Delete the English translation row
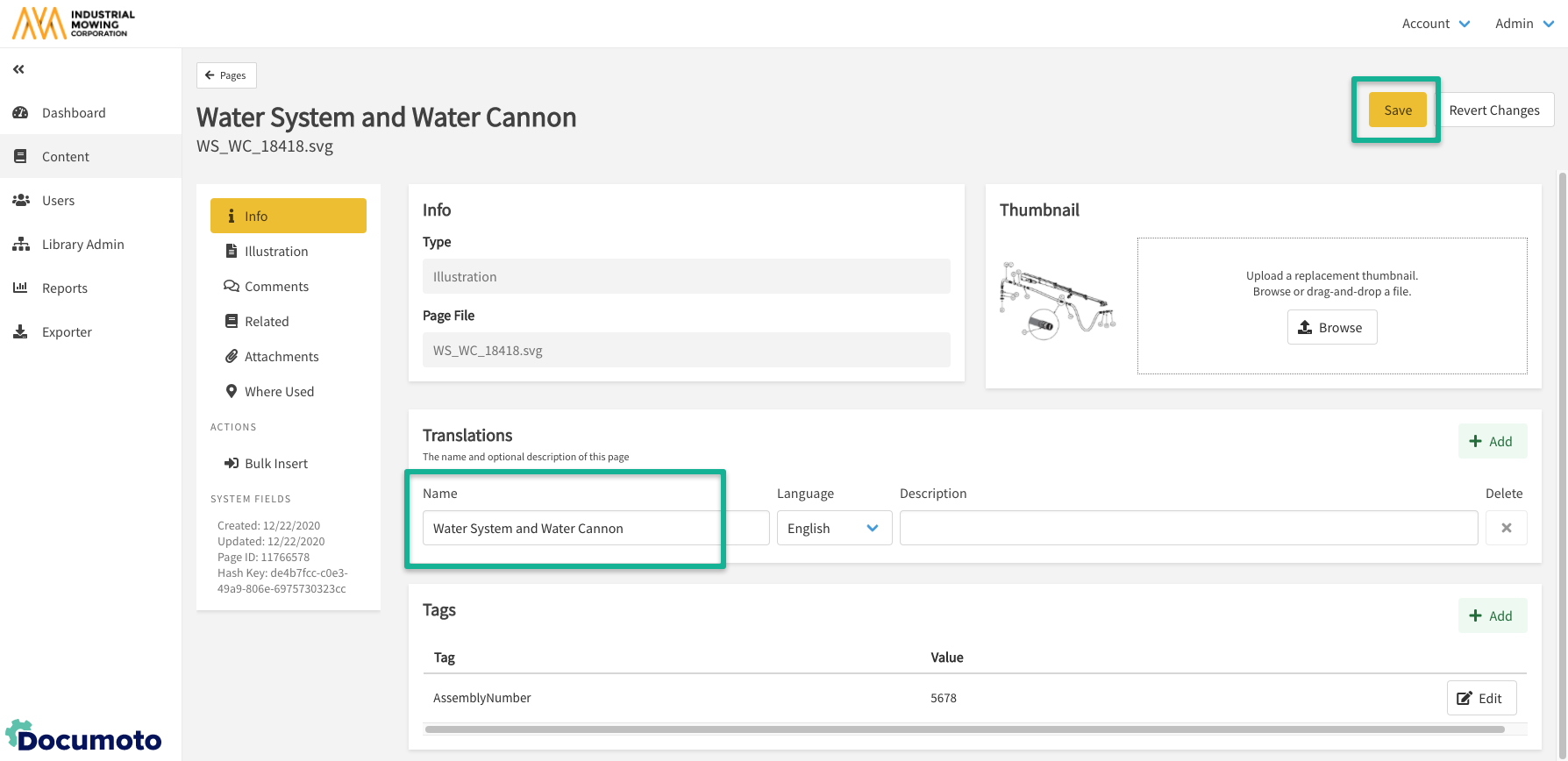The image size is (1568, 761). pyautogui.click(x=1506, y=528)
